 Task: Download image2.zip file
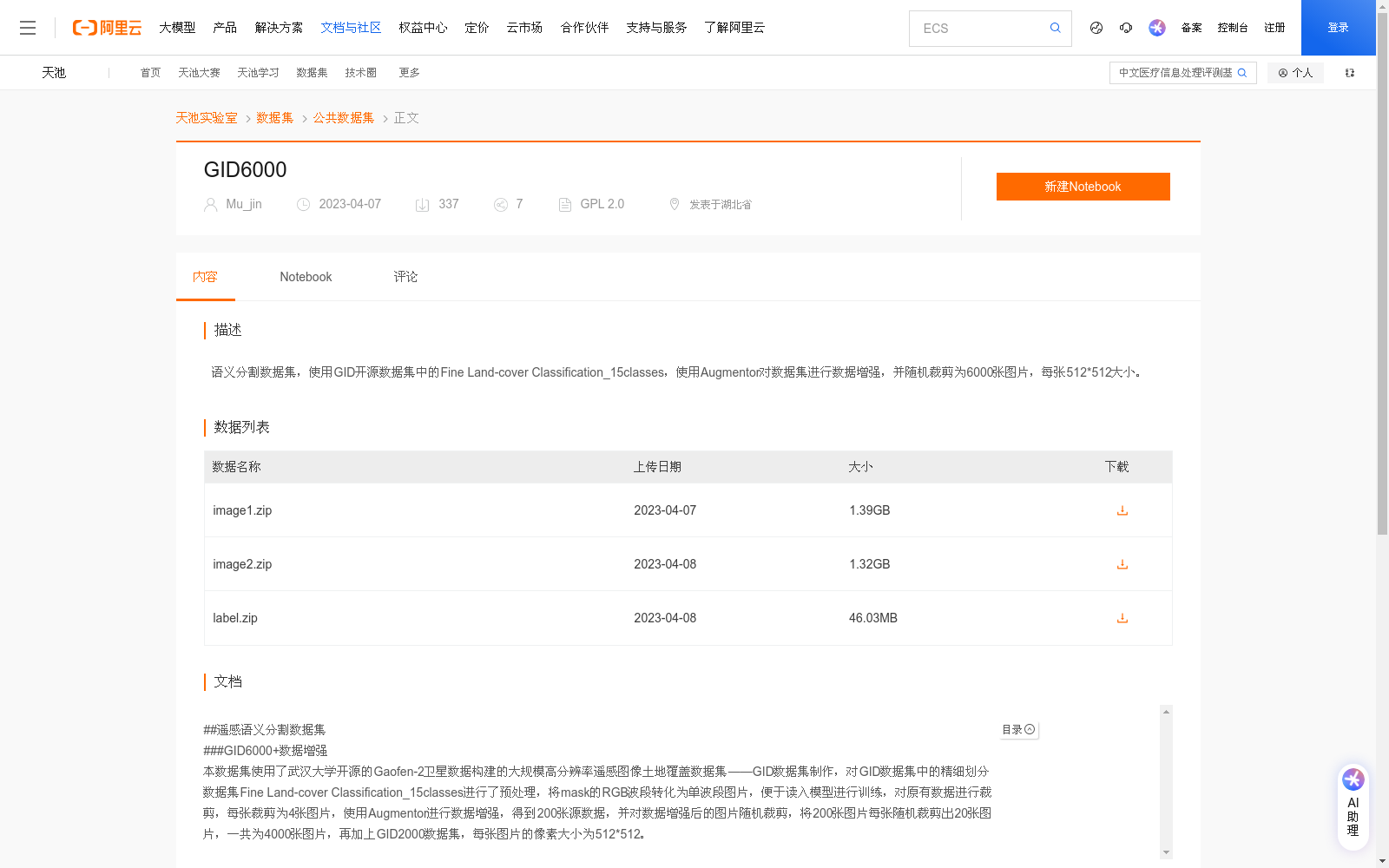click(1122, 564)
